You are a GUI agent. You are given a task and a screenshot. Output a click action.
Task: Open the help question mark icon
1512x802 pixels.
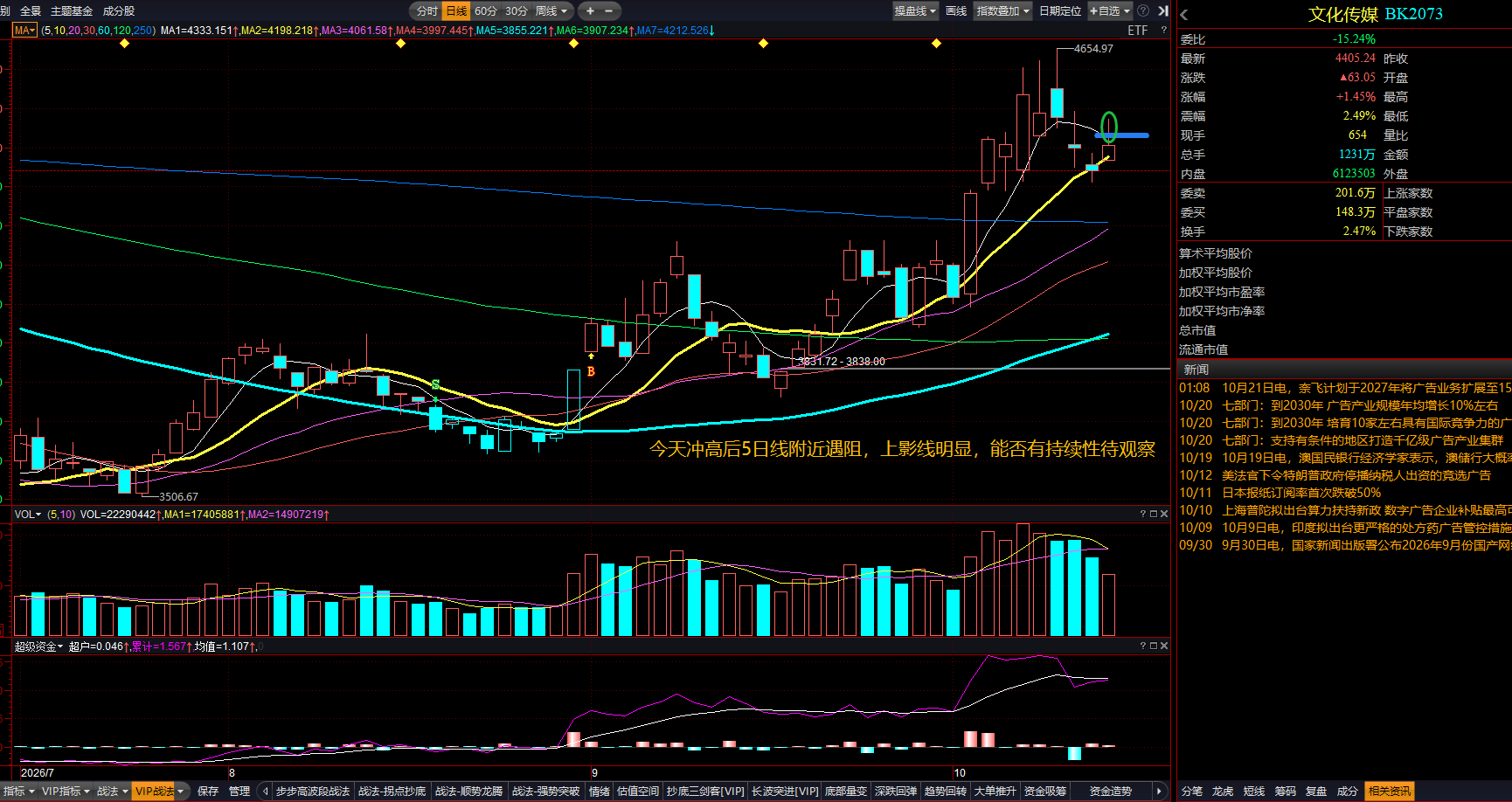pos(1143,11)
